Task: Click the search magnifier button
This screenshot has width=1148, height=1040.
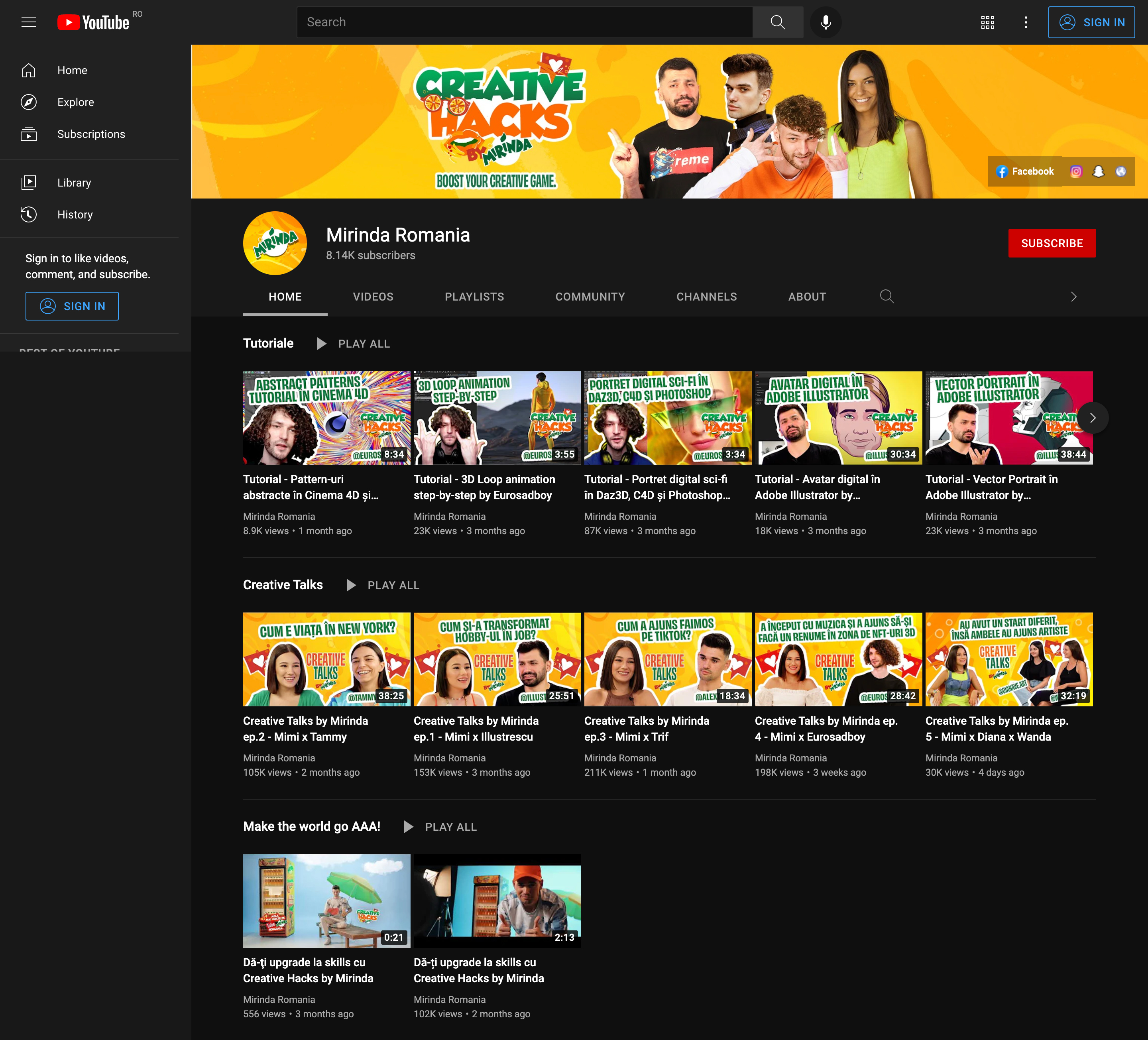Action: point(777,22)
